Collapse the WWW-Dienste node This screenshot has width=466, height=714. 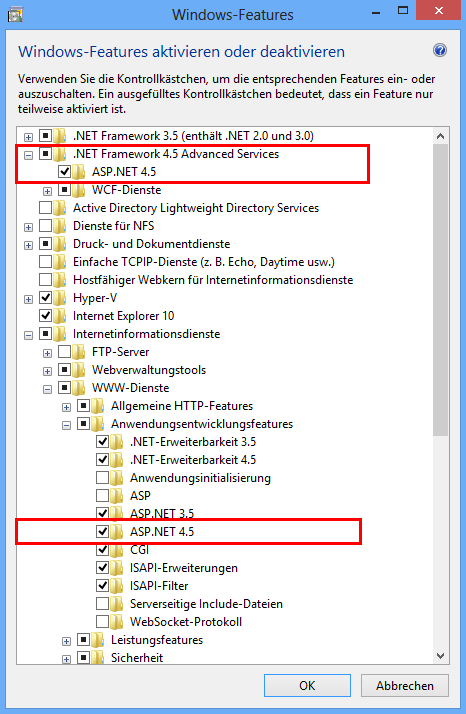[x=47, y=389]
